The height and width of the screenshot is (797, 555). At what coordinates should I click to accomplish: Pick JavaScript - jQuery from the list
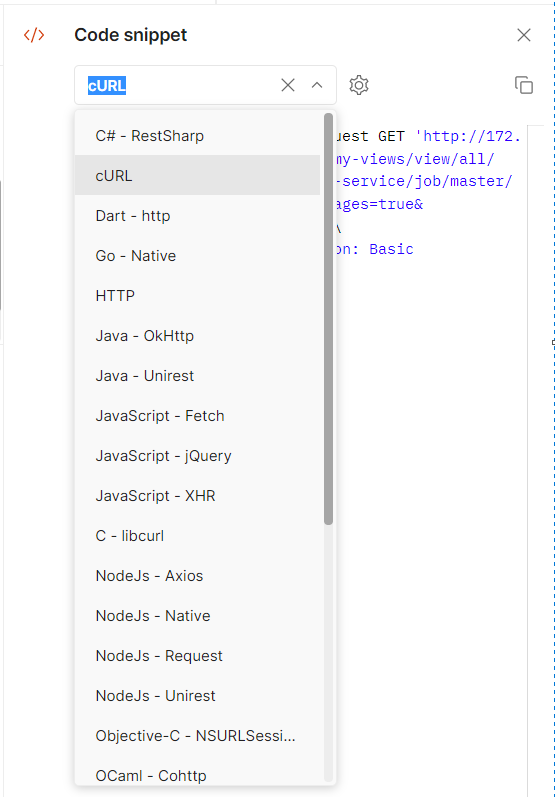pos(198,456)
